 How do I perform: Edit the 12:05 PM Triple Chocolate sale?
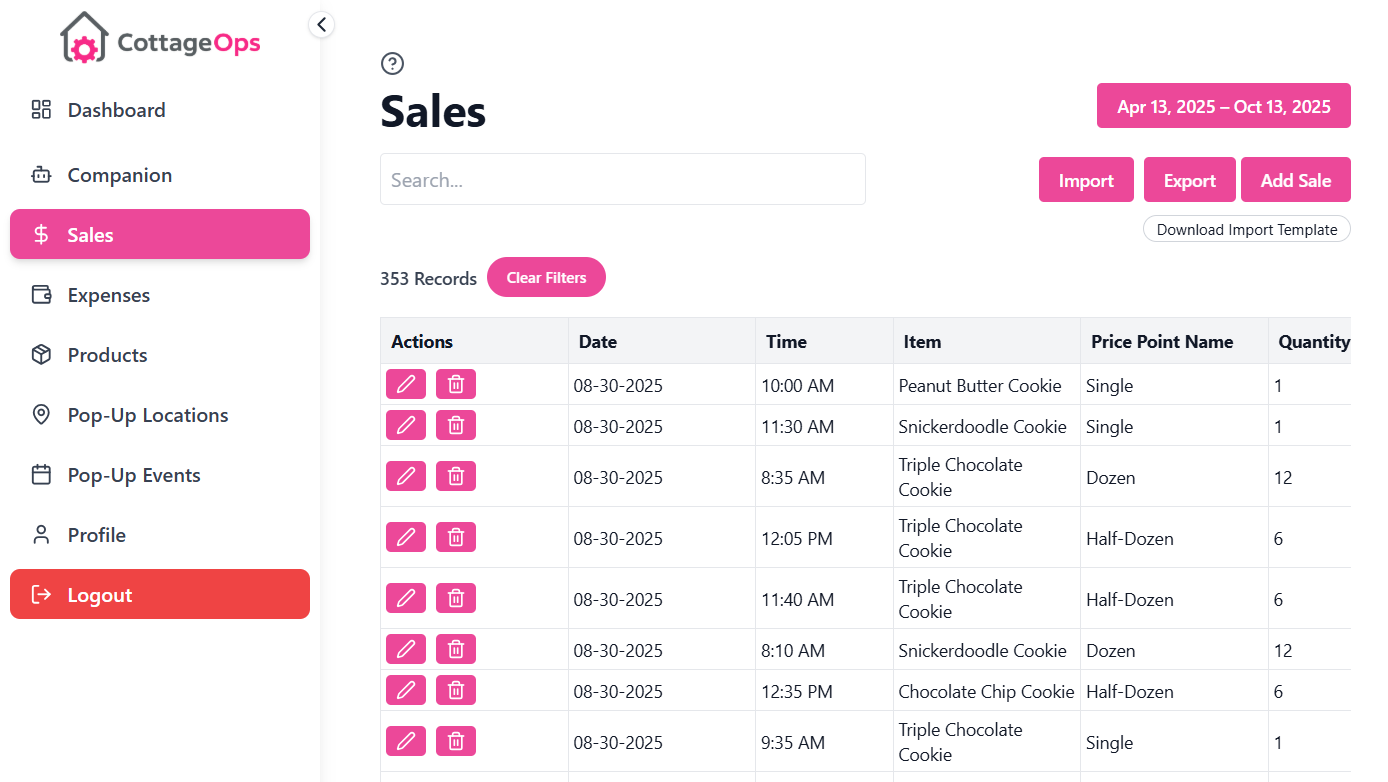pyautogui.click(x=406, y=538)
